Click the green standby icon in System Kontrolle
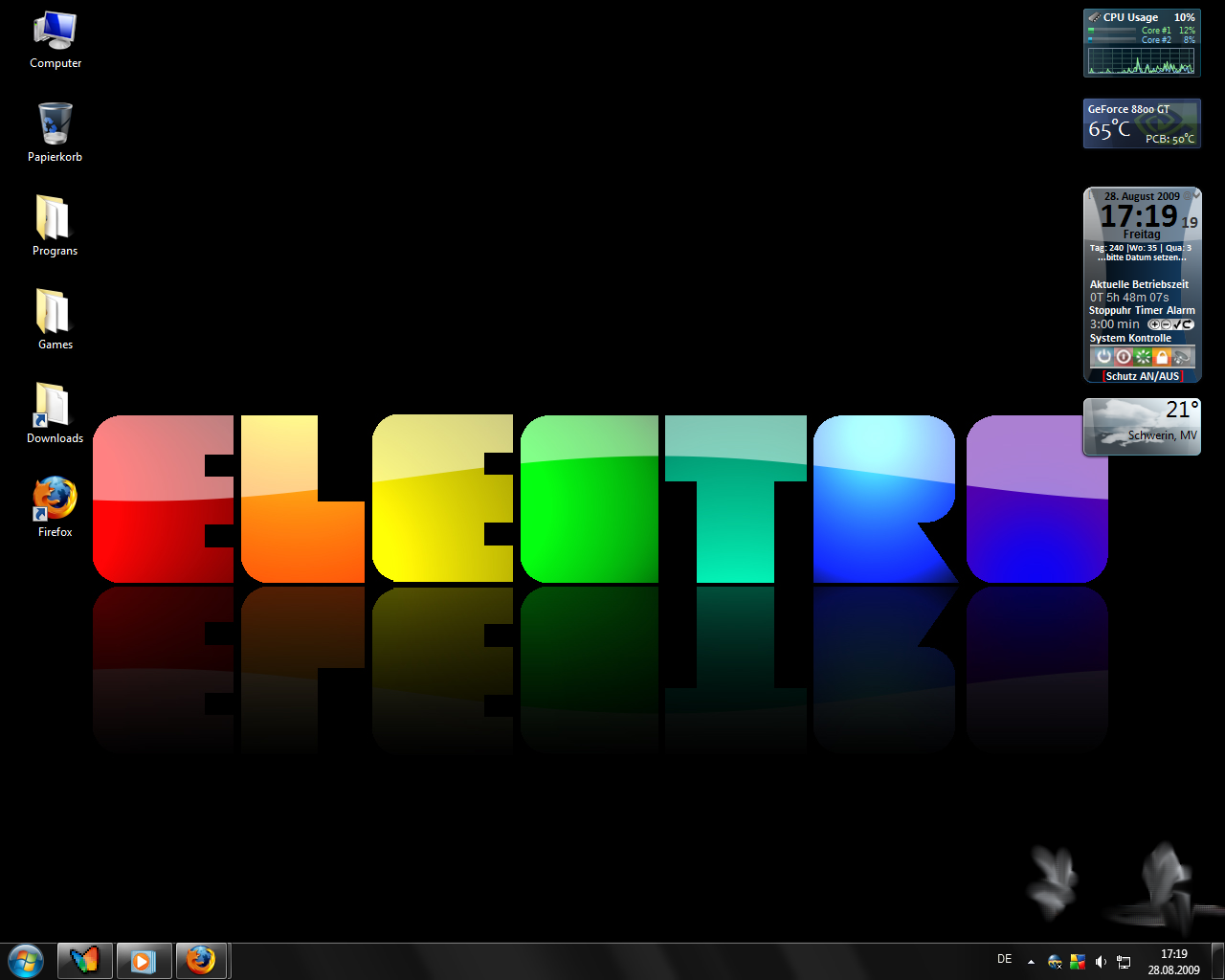The height and width of the screenshot is (980, 1225). coord(1142,357)
